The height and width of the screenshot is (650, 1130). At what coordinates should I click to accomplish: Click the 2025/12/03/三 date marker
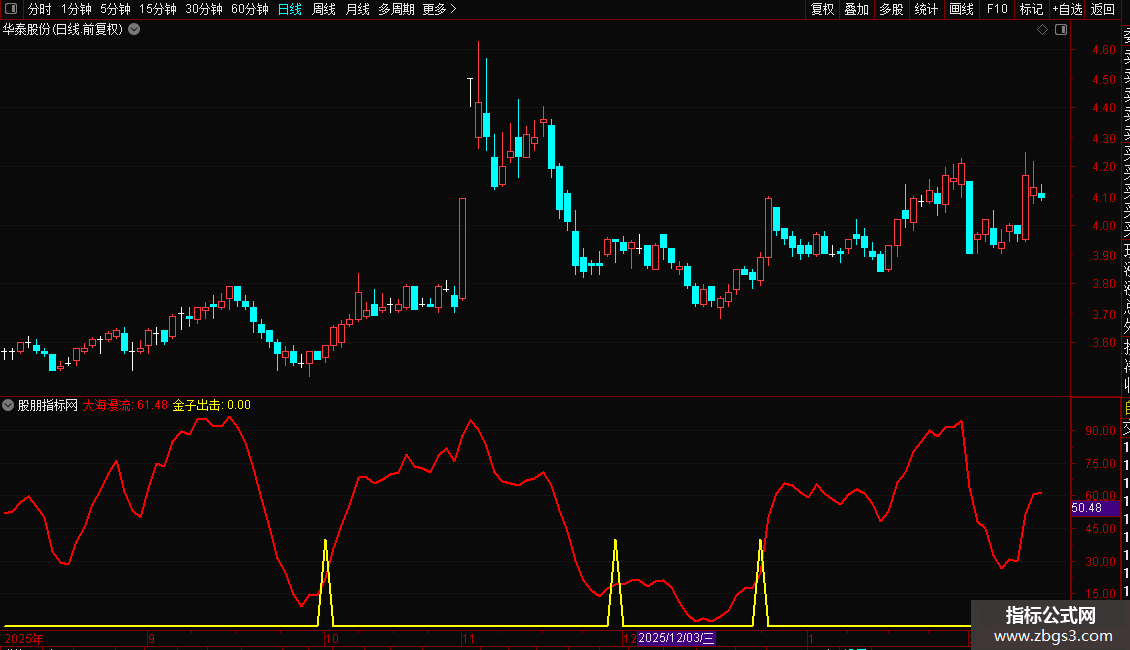coord(676,638)
